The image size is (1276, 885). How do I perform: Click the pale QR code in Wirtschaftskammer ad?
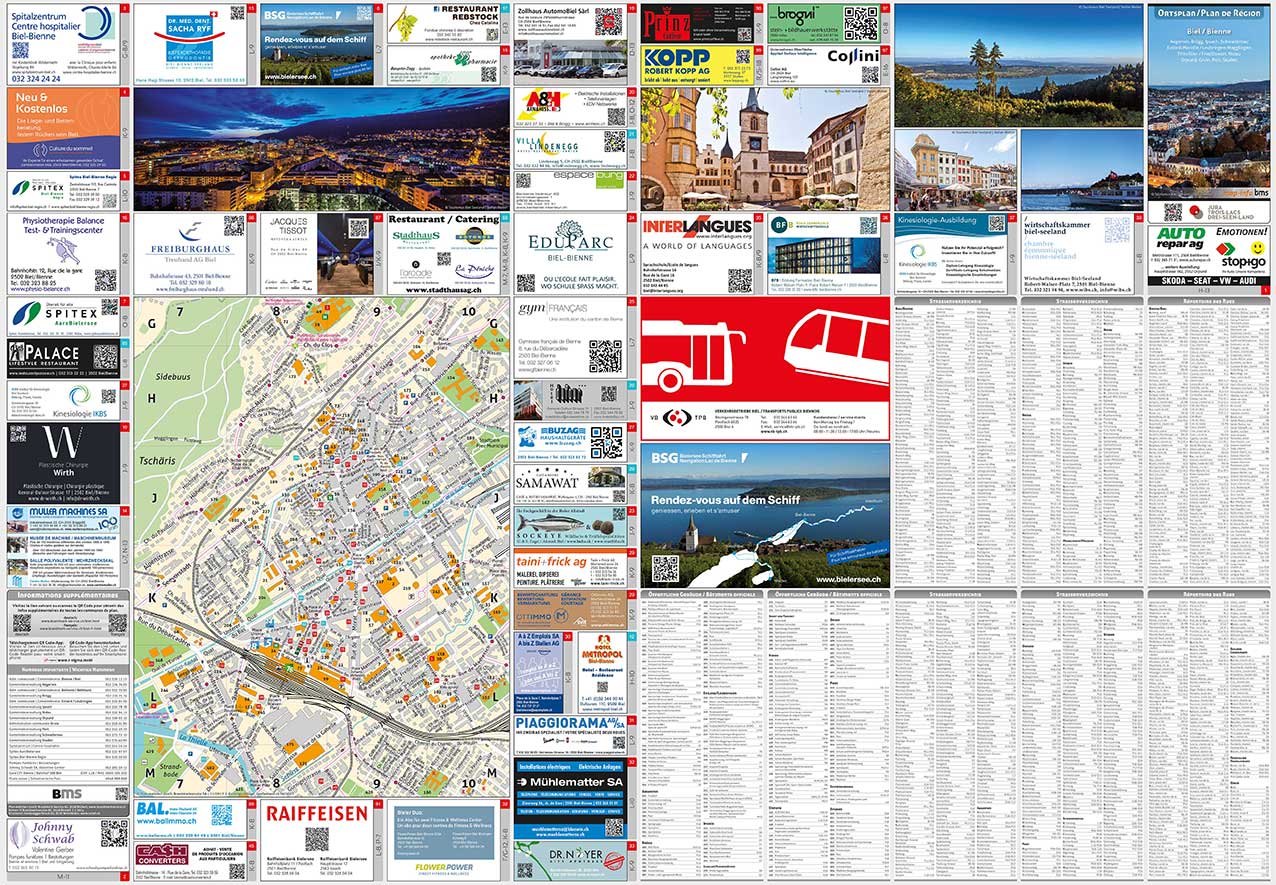(1115, 230)
